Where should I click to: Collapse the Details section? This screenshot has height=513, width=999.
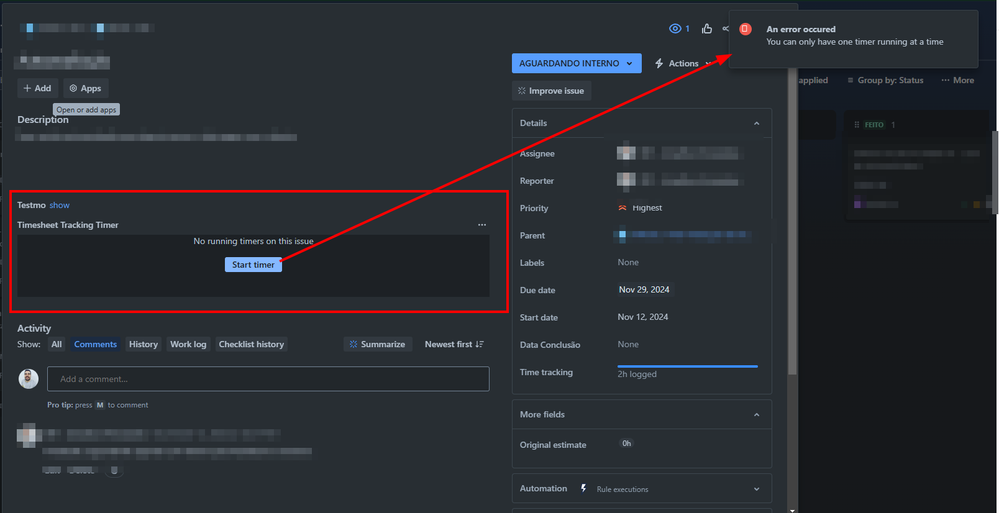756,124
